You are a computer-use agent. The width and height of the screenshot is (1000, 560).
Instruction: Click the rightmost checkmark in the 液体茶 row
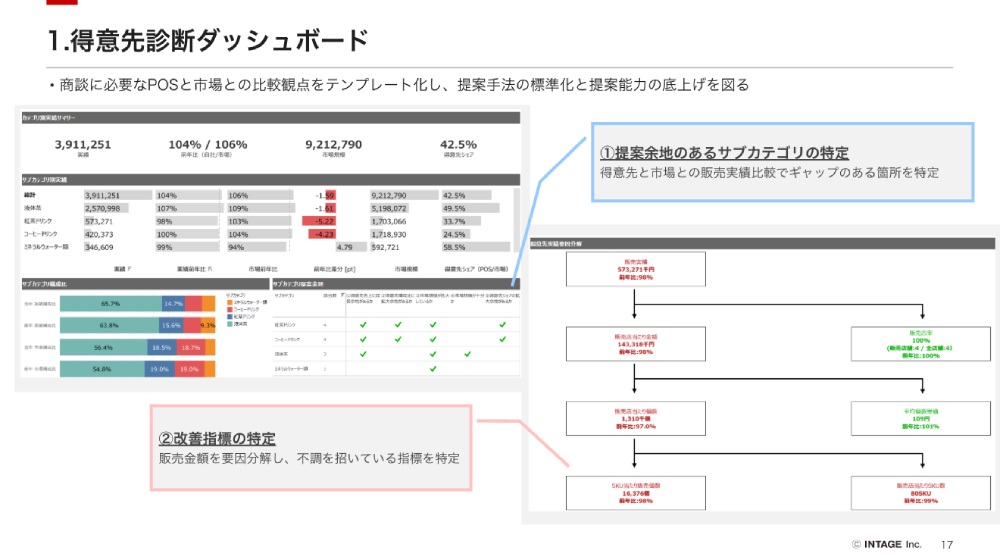(467, 354)
